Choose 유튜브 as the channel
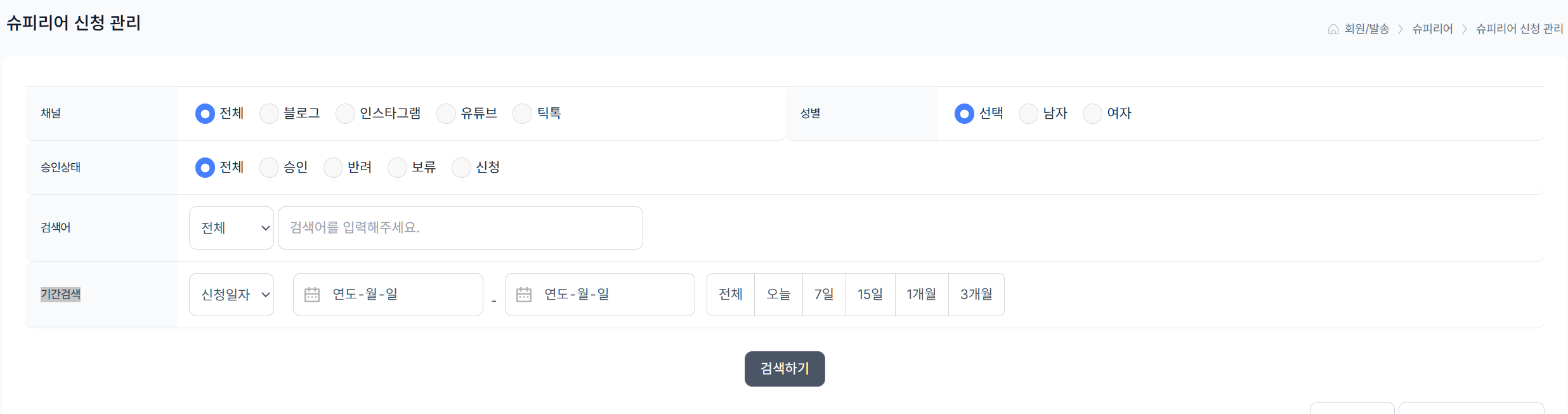The width and height of the screenshot is (1568, 414). point(446,113)
